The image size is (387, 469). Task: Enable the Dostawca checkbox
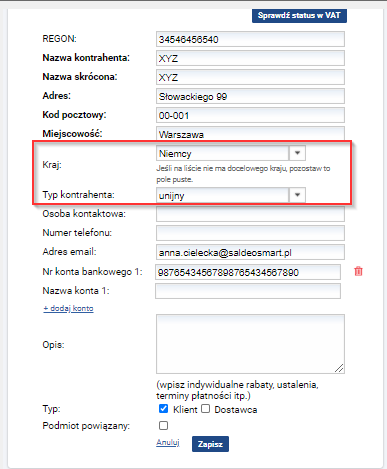(206, 409)
